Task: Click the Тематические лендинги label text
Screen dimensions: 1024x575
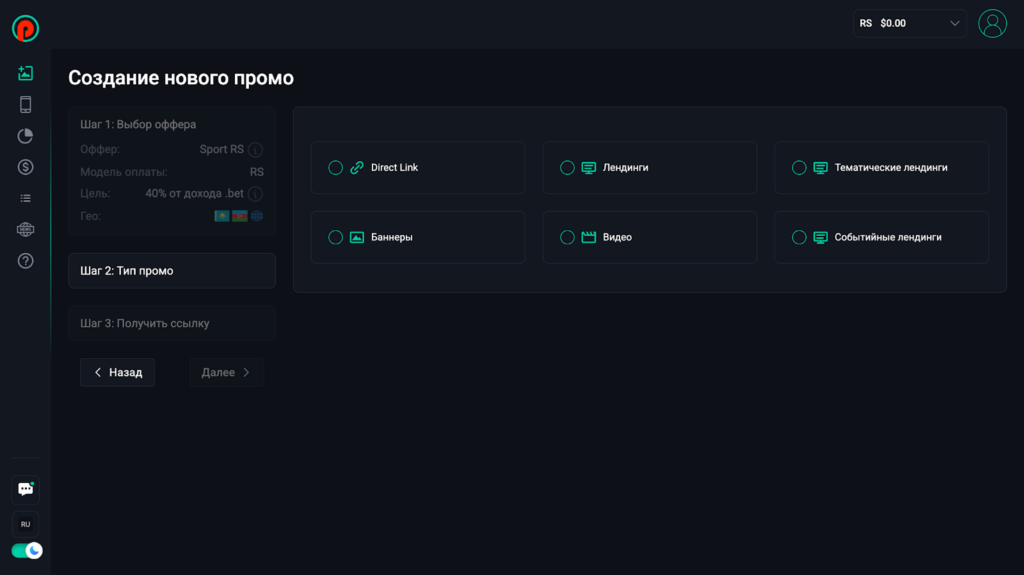Action: 891,168
